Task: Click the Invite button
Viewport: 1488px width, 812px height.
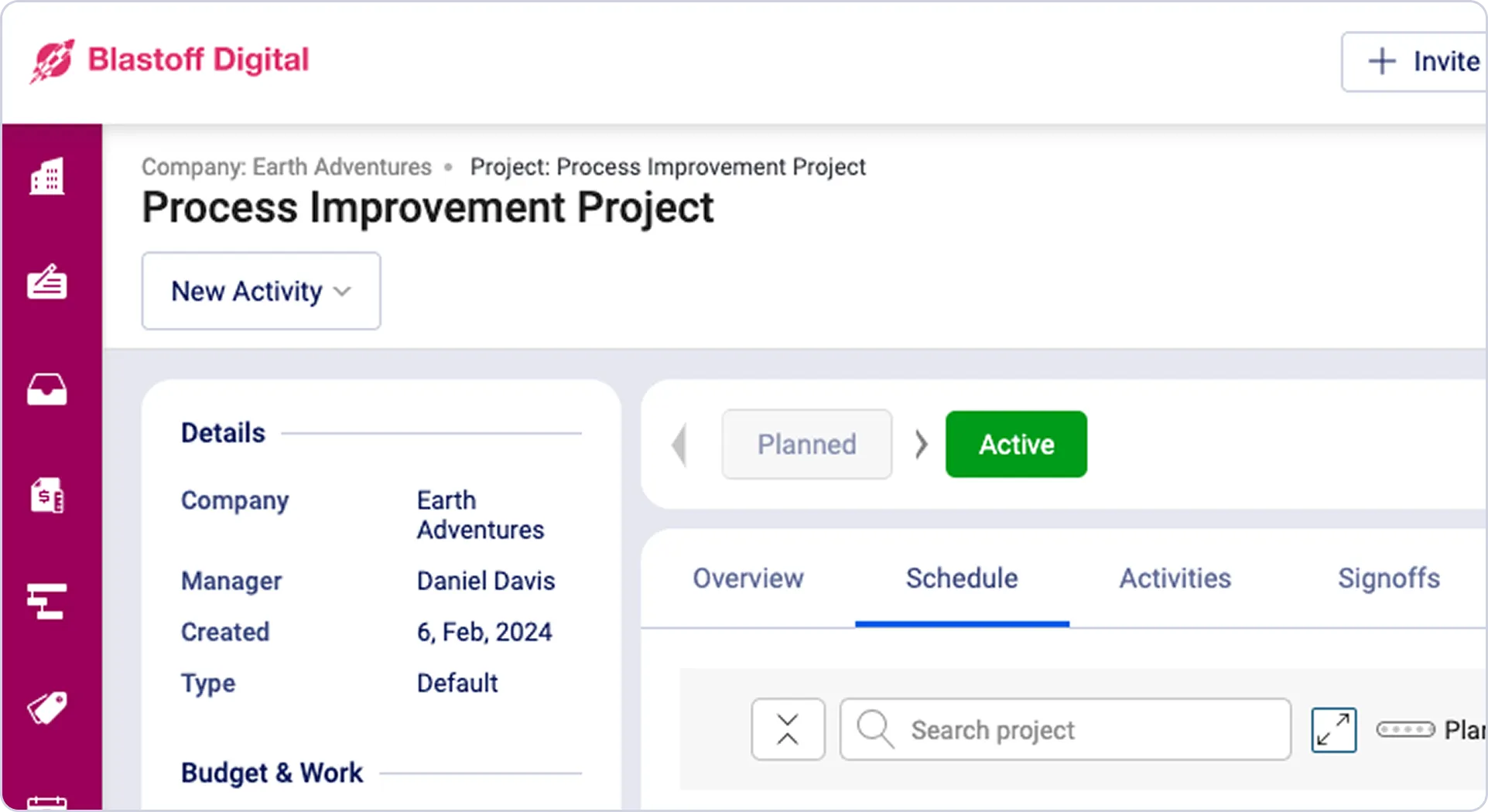Action: point(1415,61)
